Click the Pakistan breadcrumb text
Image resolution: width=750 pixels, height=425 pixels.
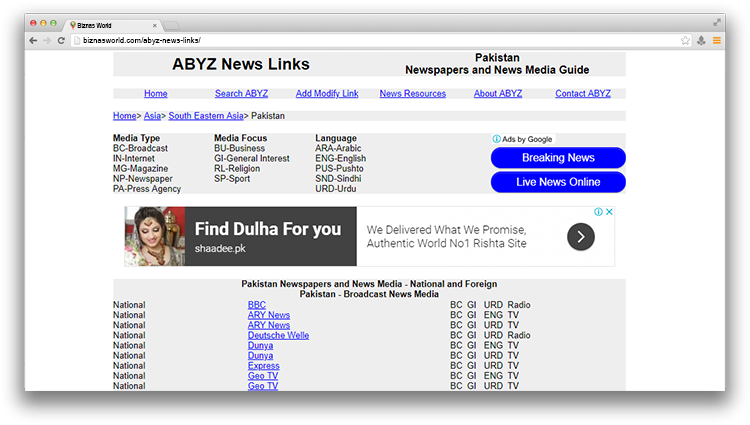268,116
